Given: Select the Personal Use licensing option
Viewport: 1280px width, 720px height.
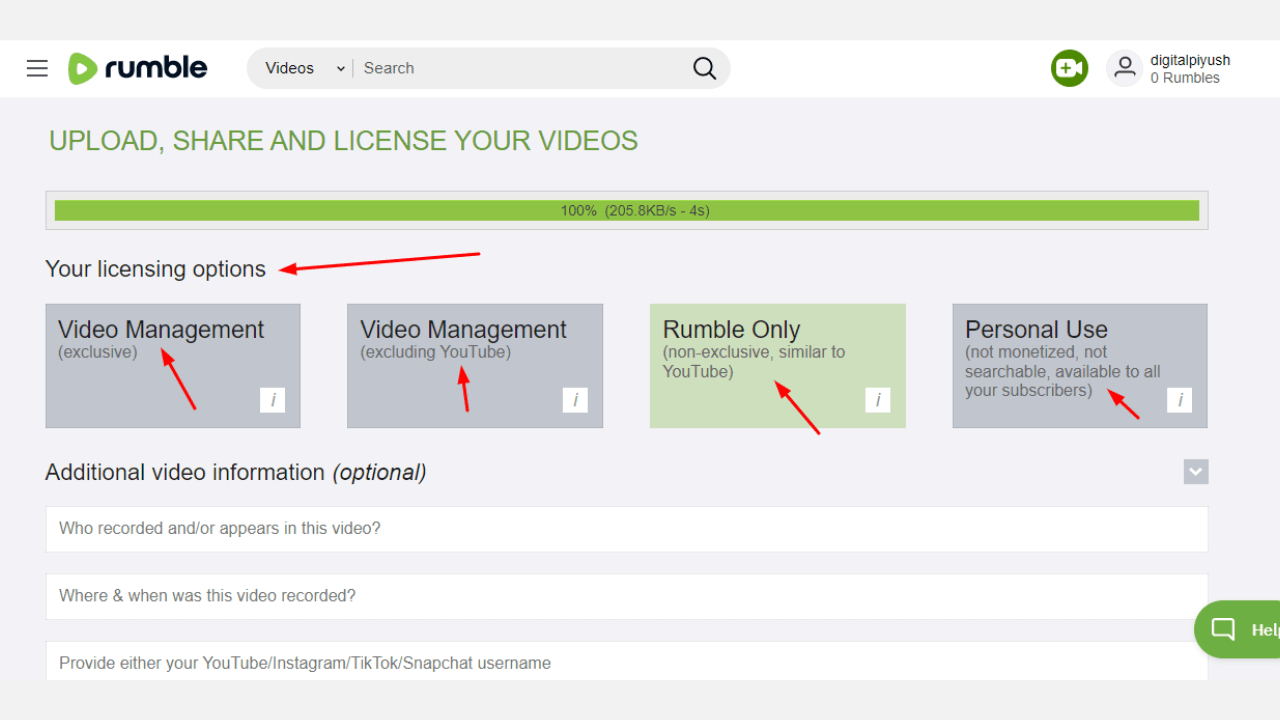Looking at the screenshot, I should coord(1080,366).
